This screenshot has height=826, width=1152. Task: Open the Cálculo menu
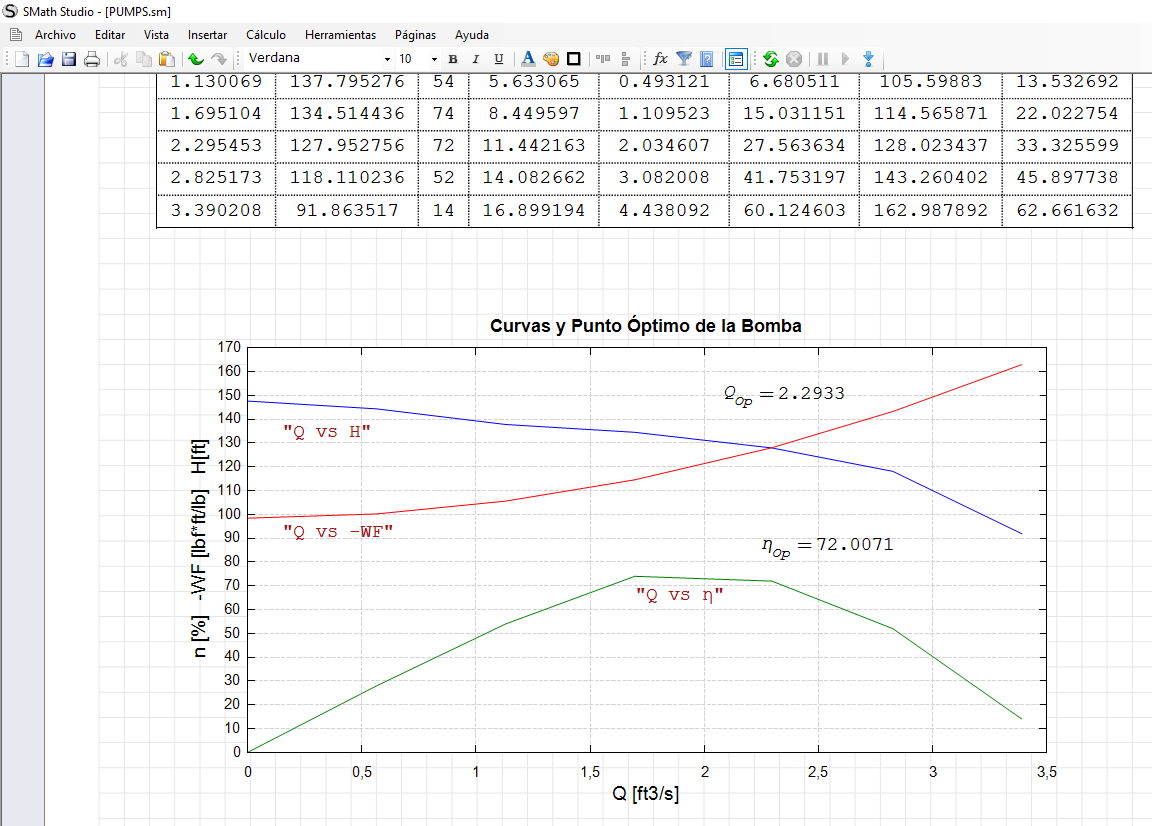tap(266, 34)
